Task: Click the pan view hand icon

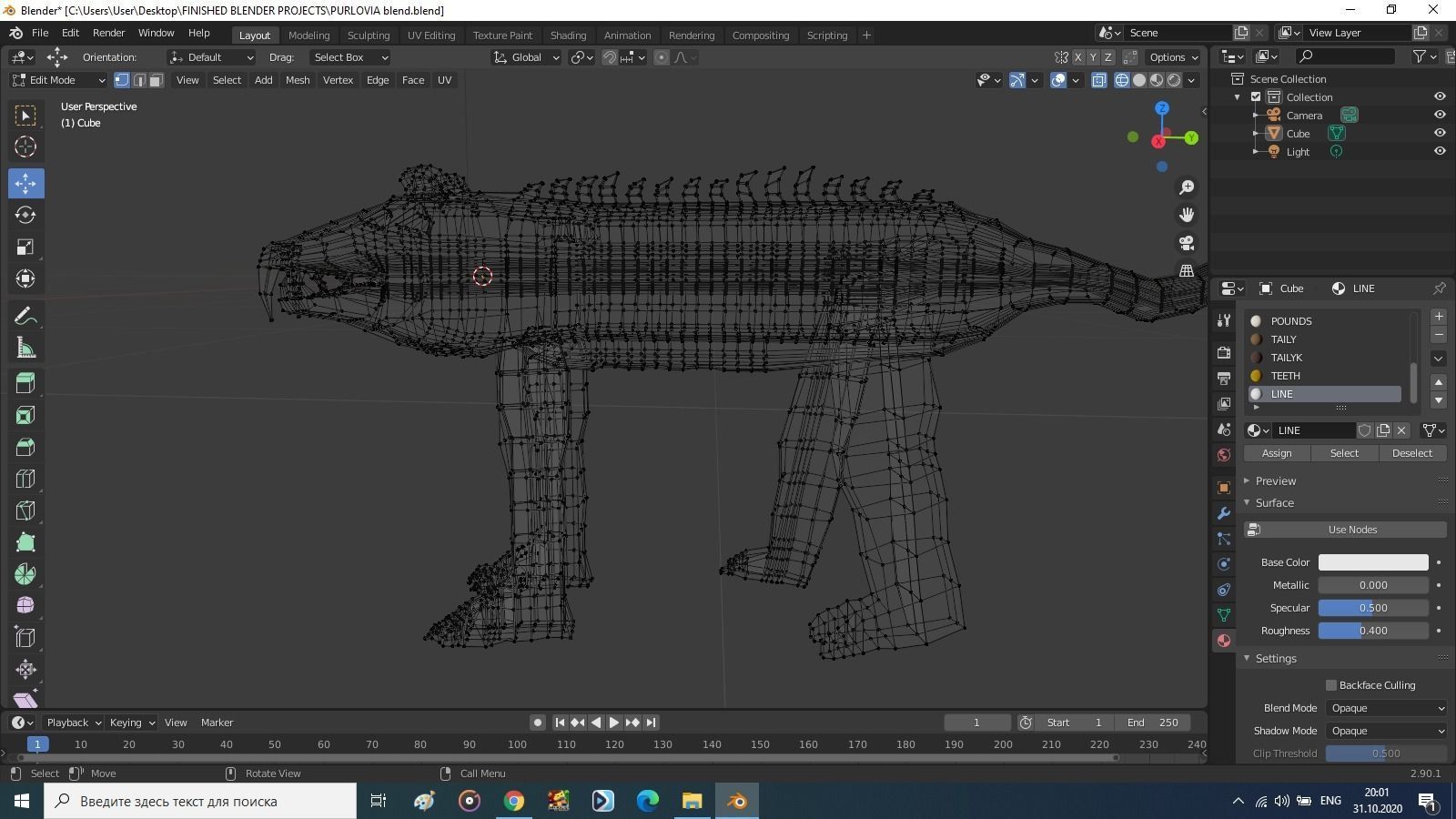Action: [1187, 215]
